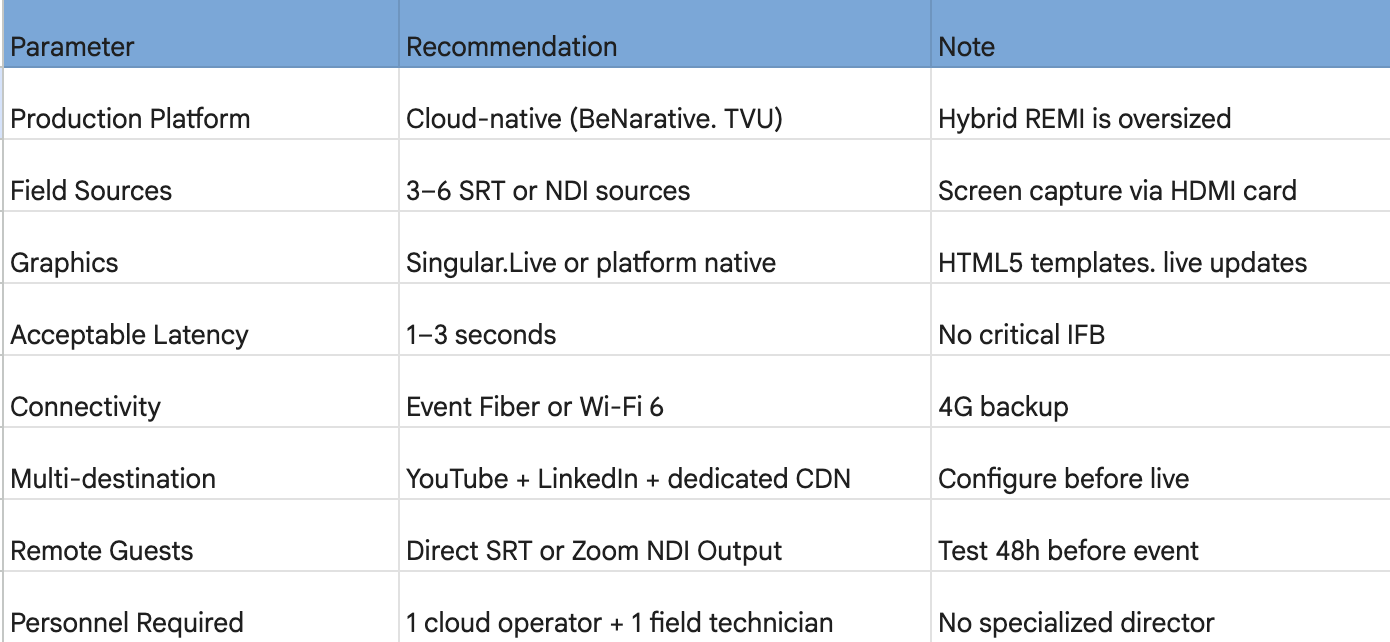Select the Cloud-native (BeNarative. TVU) cell

(x=665, y=104)
